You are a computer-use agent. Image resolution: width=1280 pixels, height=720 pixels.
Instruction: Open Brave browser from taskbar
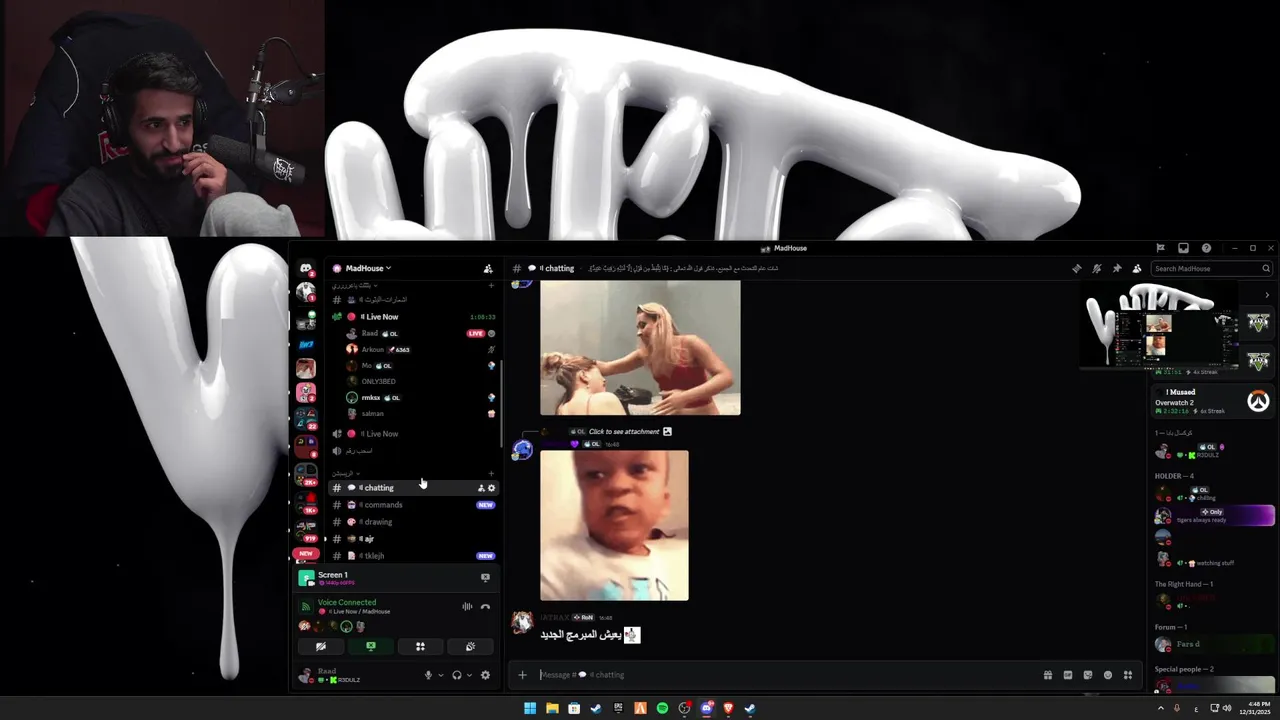pyautogui.click(x=728, y=708)
